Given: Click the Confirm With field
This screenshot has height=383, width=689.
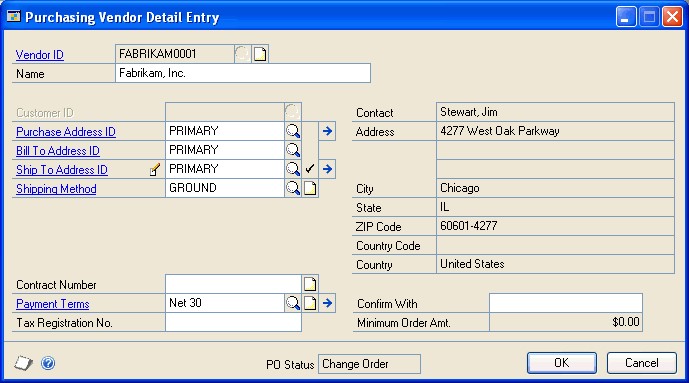Looking at the screenshot, I should point(566,303).
